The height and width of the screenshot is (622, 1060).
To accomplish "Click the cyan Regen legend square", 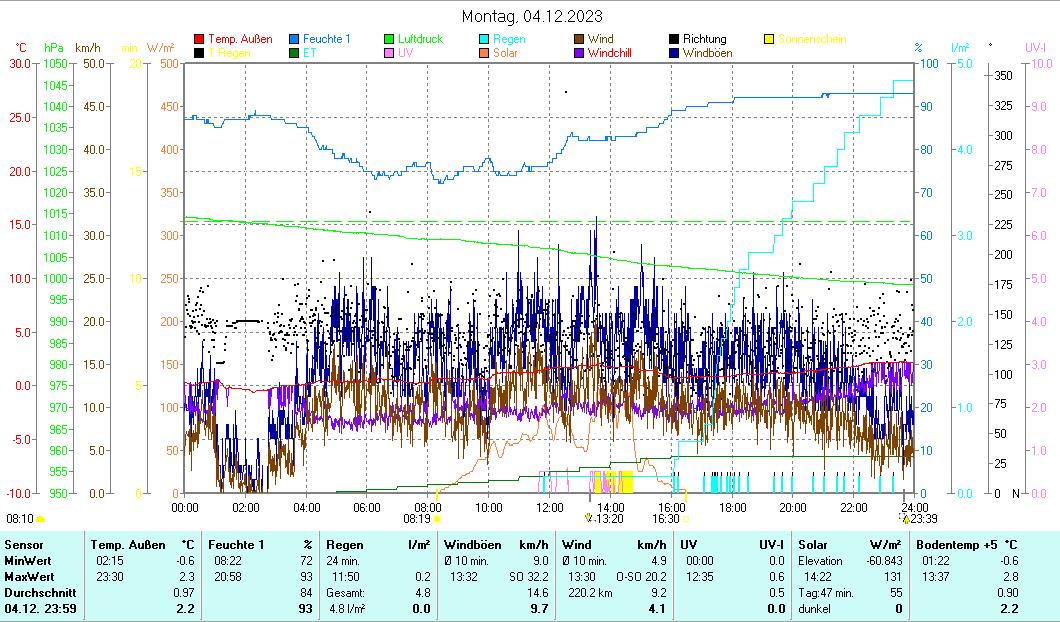I will pos(484,39).
